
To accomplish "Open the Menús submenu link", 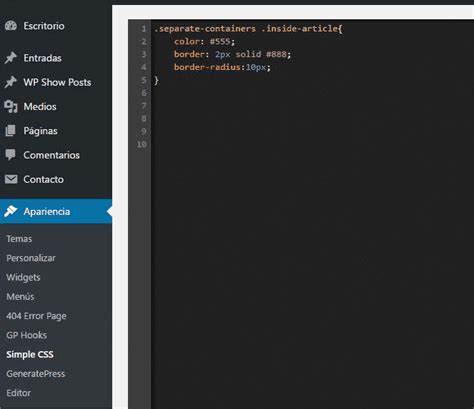I will tap(20, 296).
